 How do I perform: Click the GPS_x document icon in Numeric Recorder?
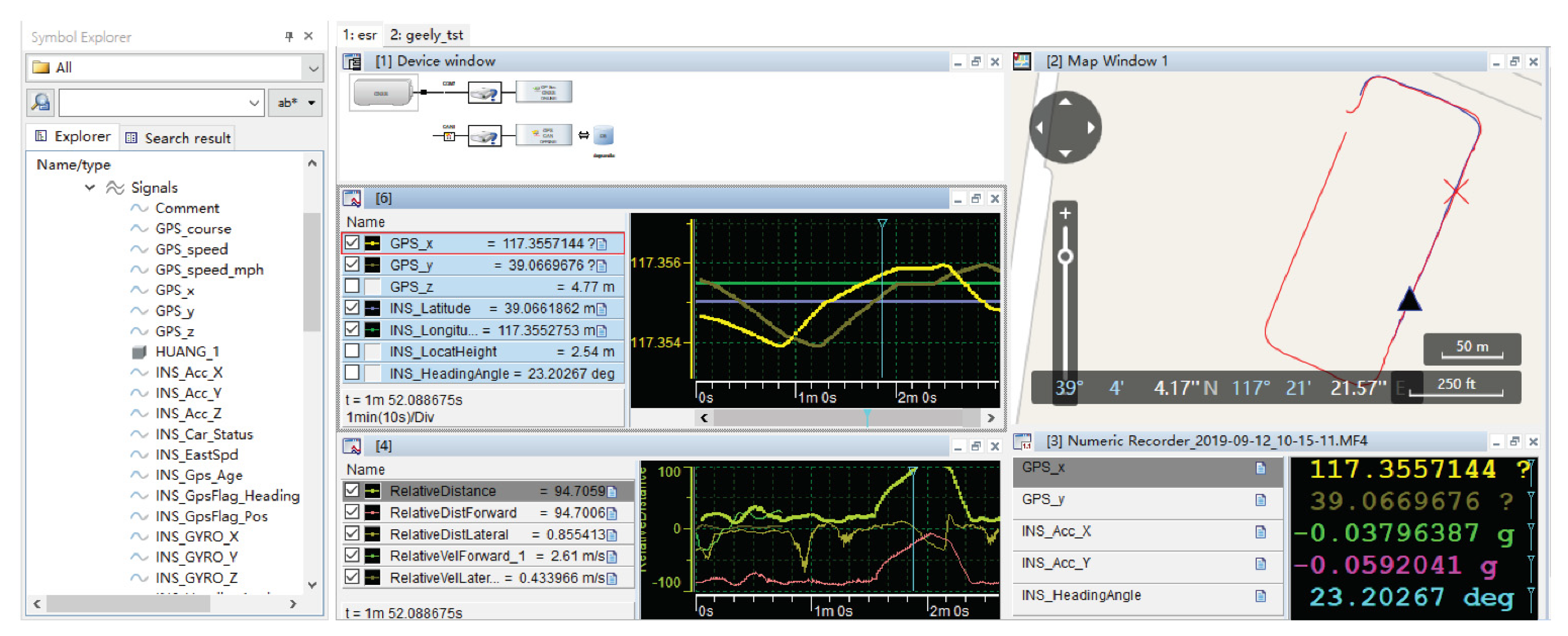(1260, 468)
